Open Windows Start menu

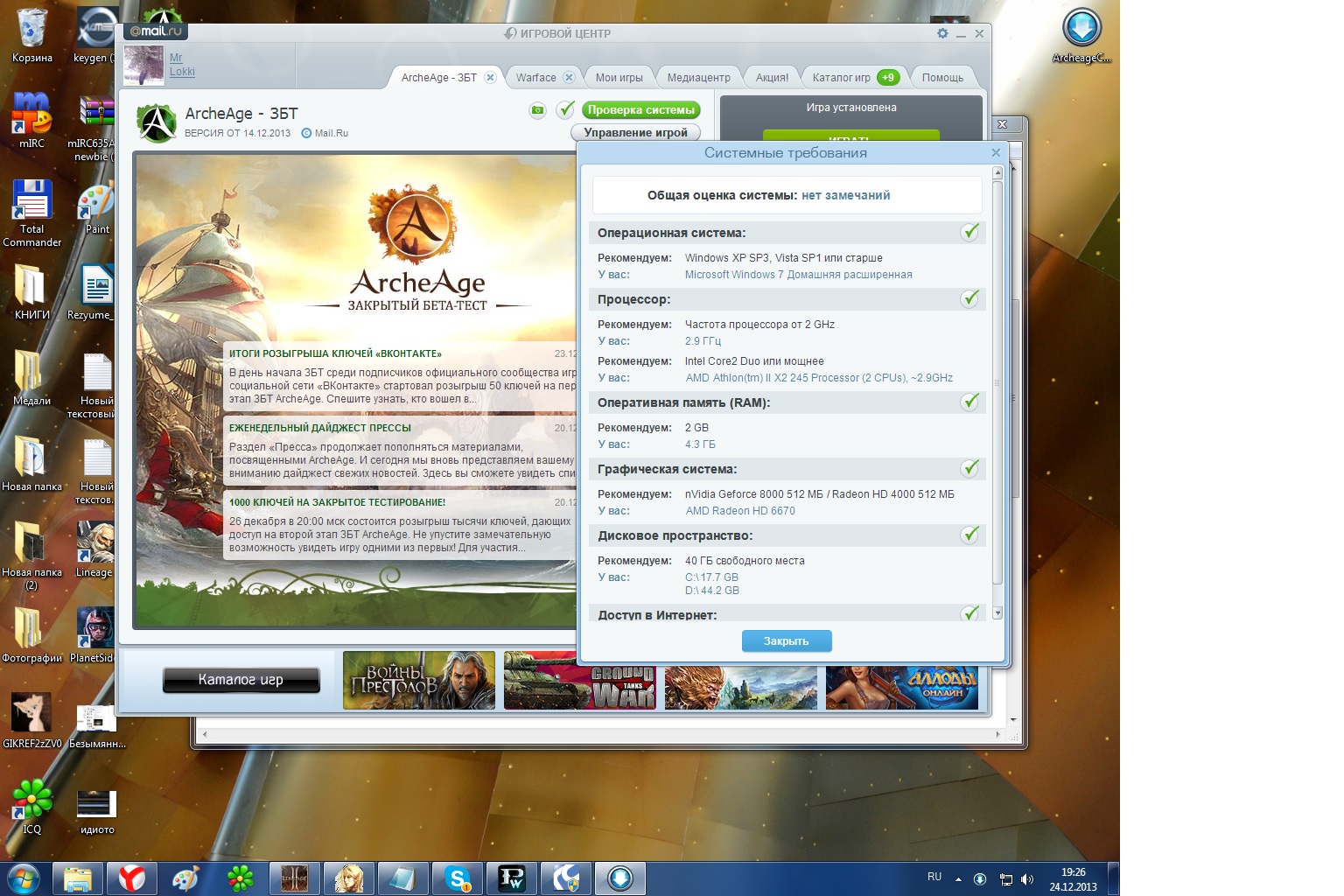pos(24,878)
